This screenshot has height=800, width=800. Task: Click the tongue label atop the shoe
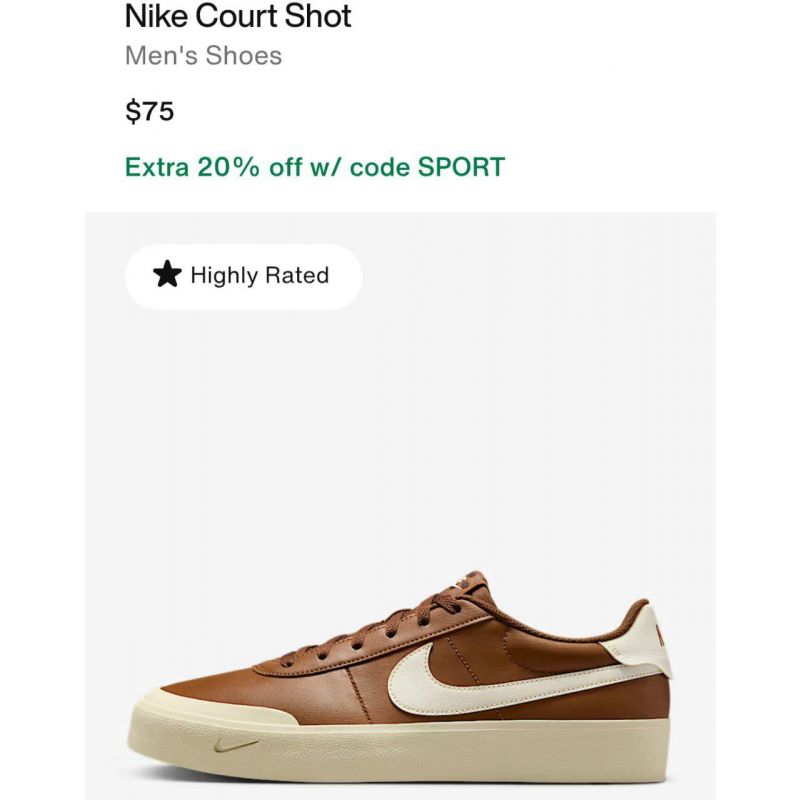468,582
